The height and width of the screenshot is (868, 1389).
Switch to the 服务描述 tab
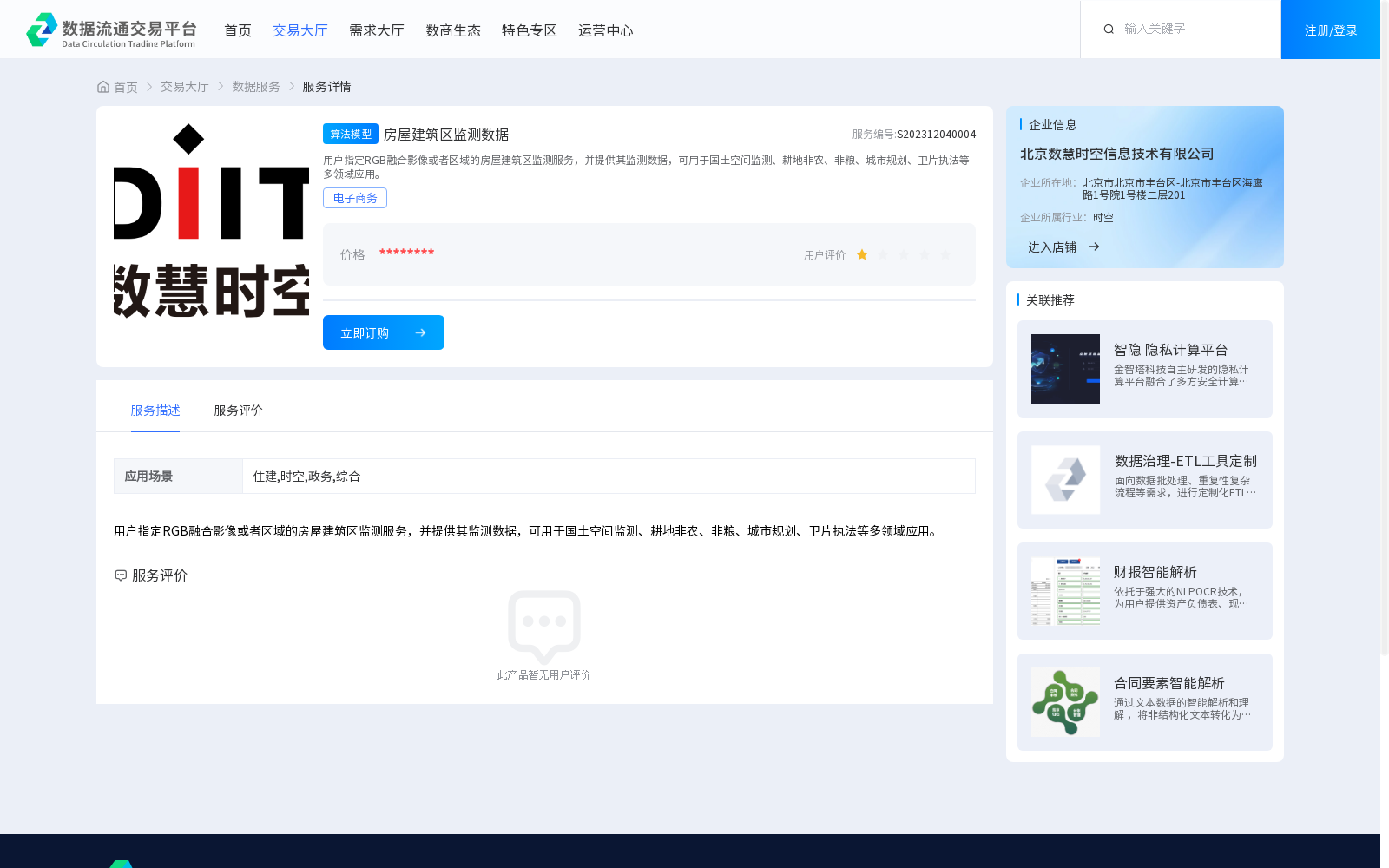click(x=155, y=411)
